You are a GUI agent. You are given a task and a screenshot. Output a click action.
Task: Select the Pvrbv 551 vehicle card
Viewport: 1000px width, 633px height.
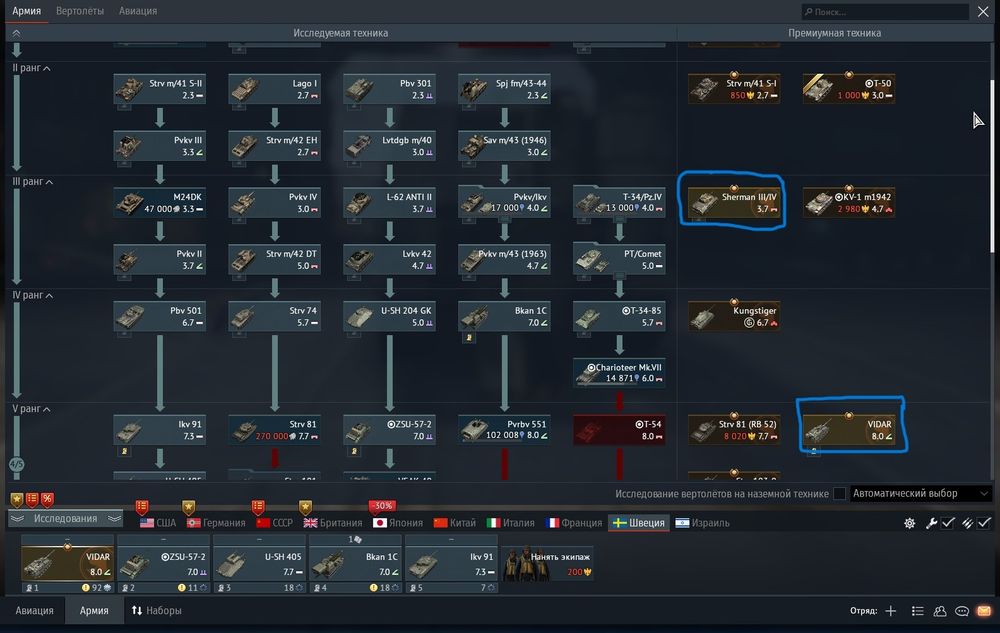(x=504, y=430)
